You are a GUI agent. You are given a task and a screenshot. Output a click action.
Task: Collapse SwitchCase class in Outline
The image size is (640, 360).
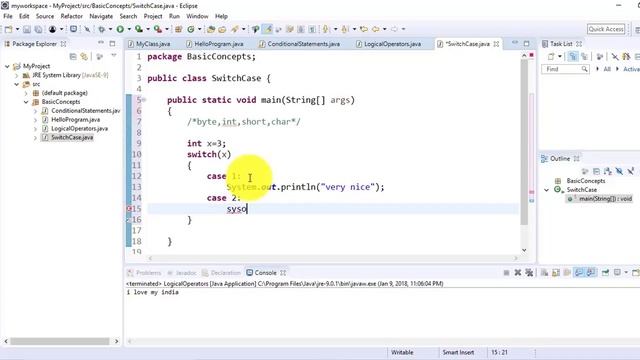point(547,190)
